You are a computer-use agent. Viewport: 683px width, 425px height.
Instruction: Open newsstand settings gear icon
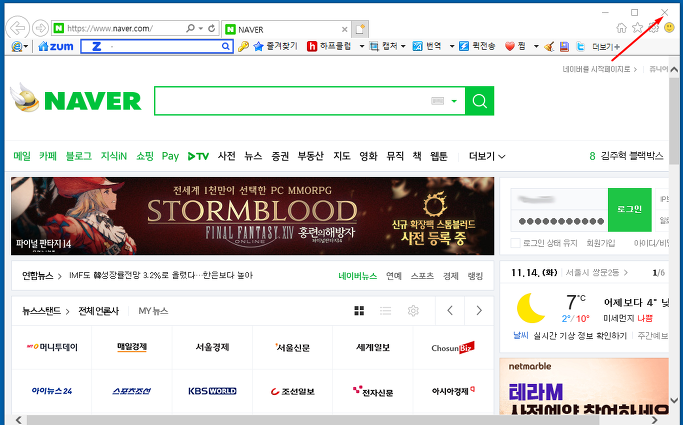tap(413, 310)
